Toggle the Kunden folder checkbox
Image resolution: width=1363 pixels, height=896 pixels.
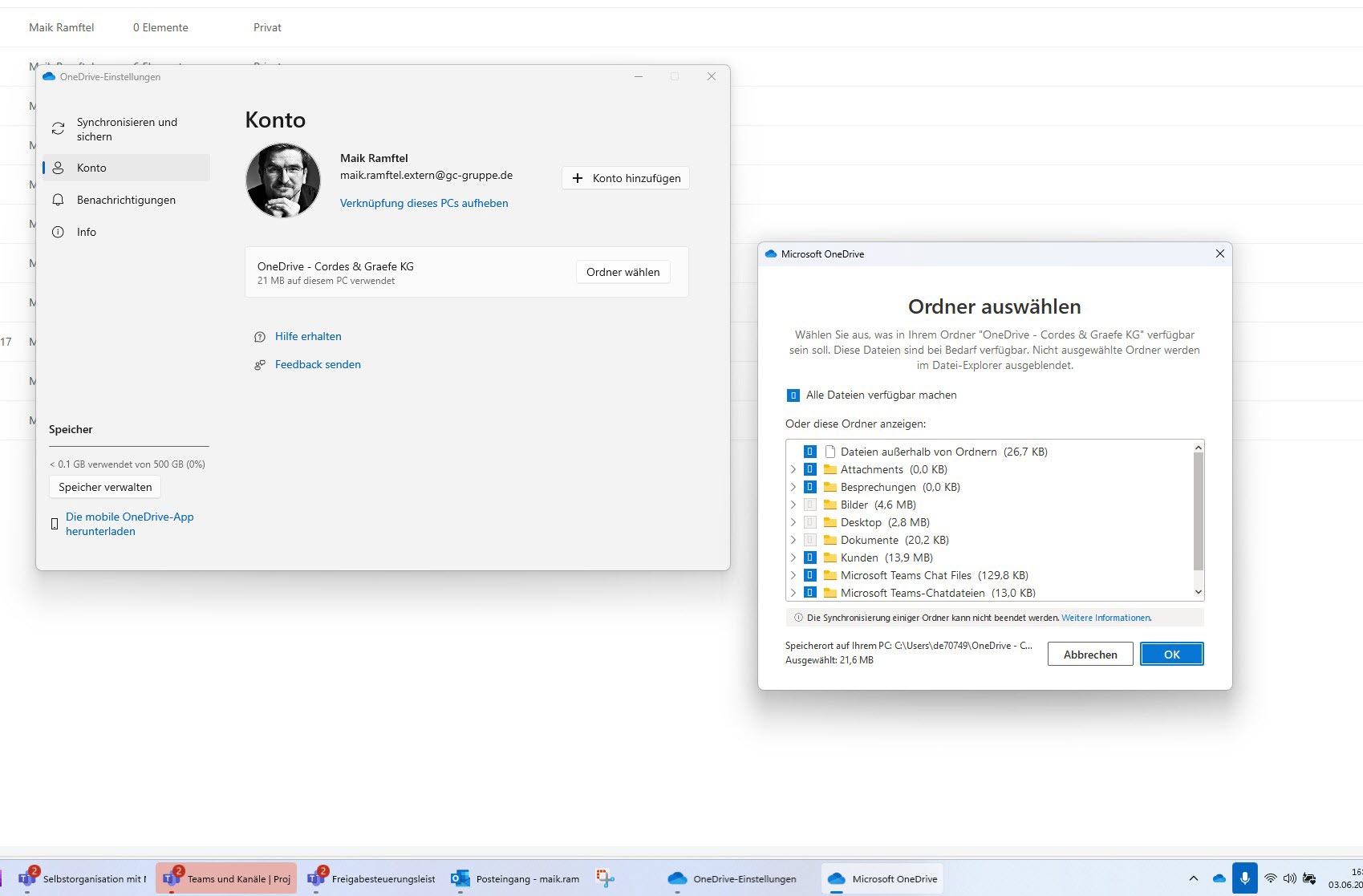(810, 557)
